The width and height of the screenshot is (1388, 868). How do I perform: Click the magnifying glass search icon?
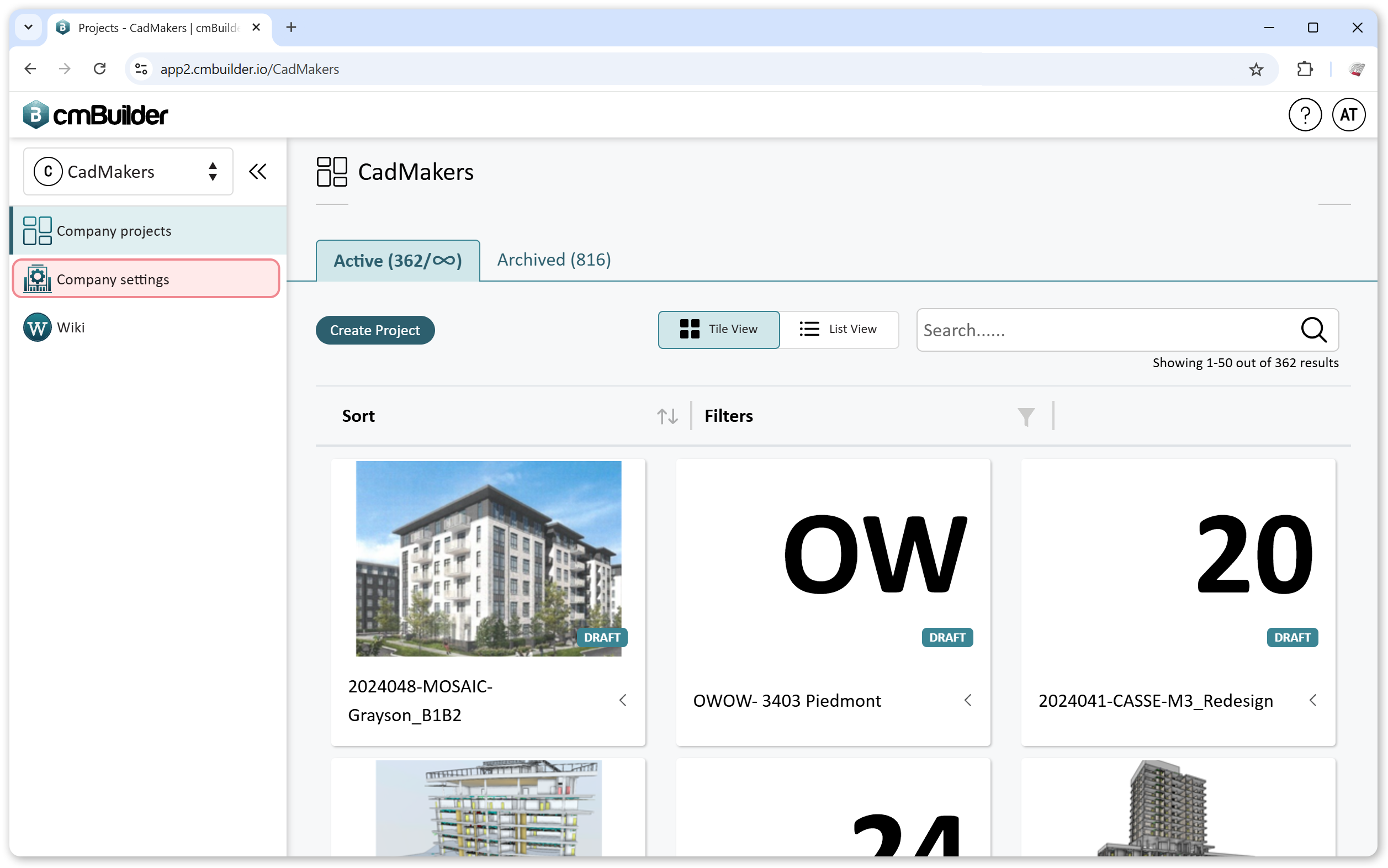(x=1313, y=330)
